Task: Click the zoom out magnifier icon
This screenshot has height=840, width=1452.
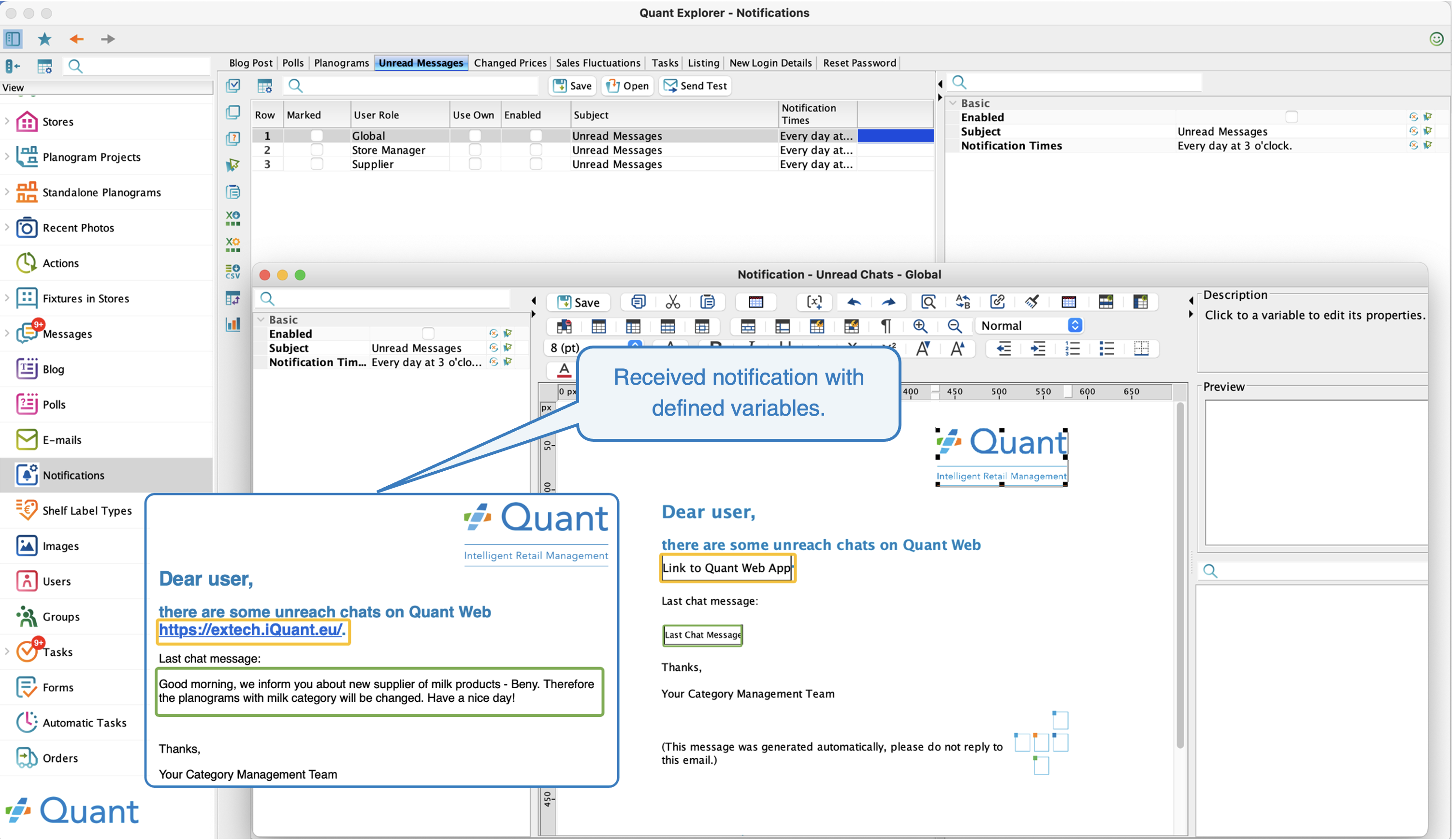Action: (955, 326)
